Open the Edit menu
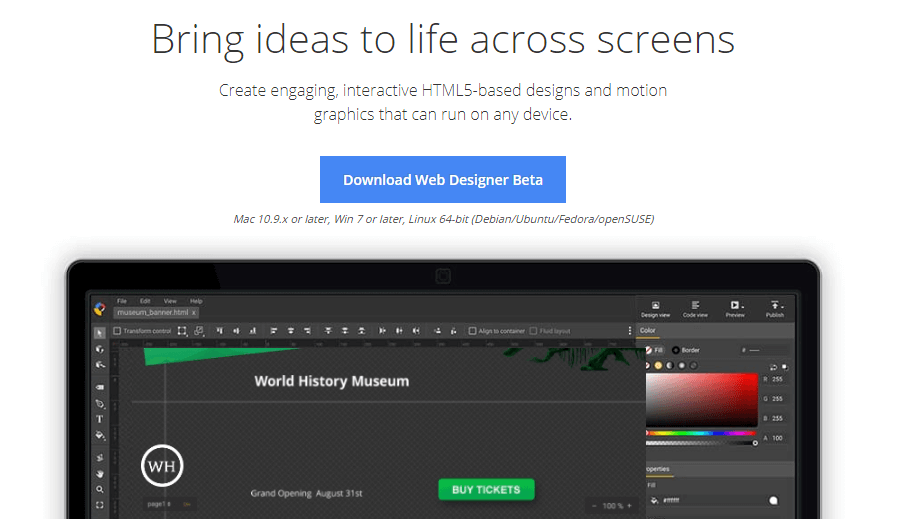 [x=145, y=301]
